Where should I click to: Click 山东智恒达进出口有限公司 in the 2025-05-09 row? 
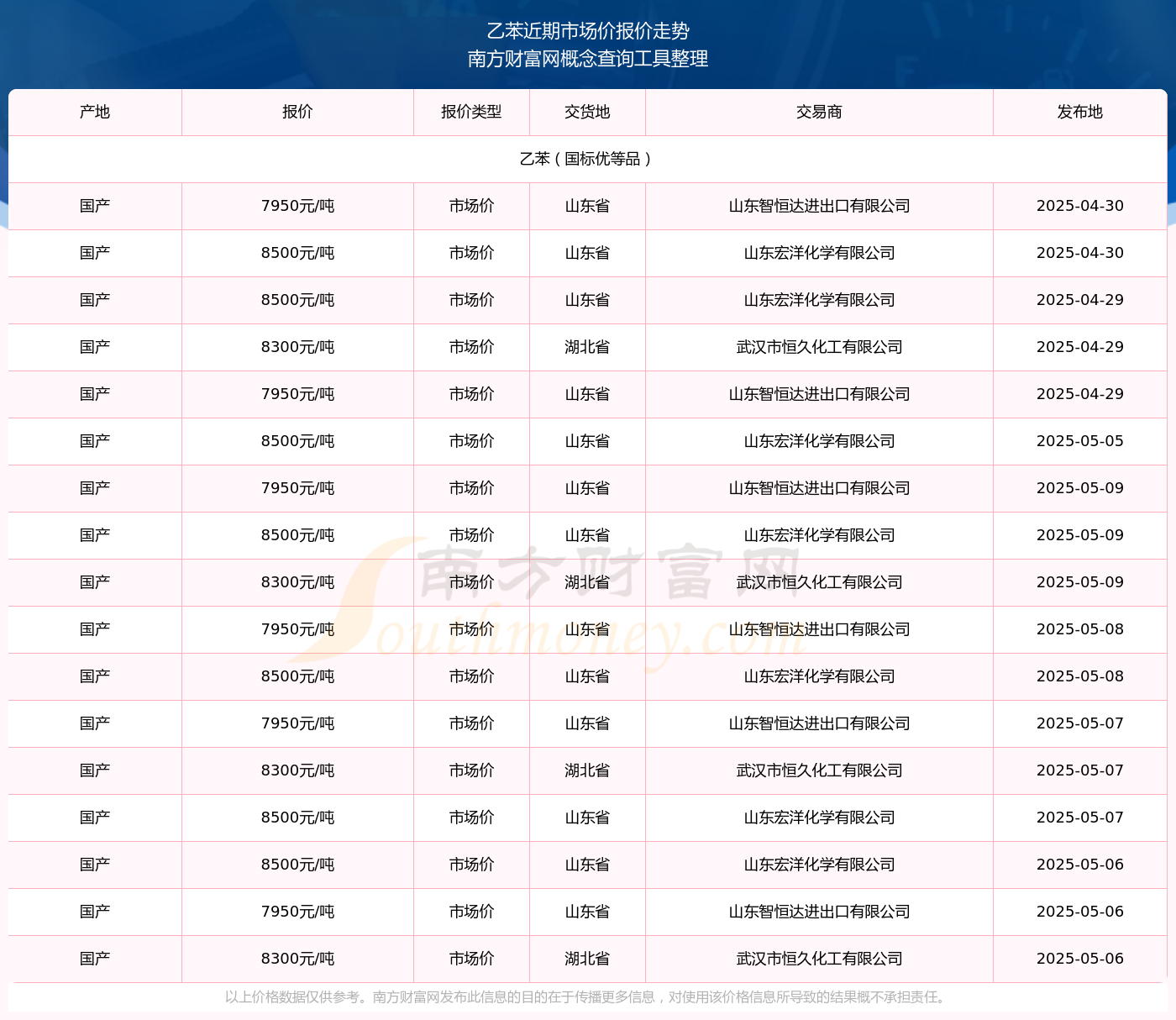819,488
